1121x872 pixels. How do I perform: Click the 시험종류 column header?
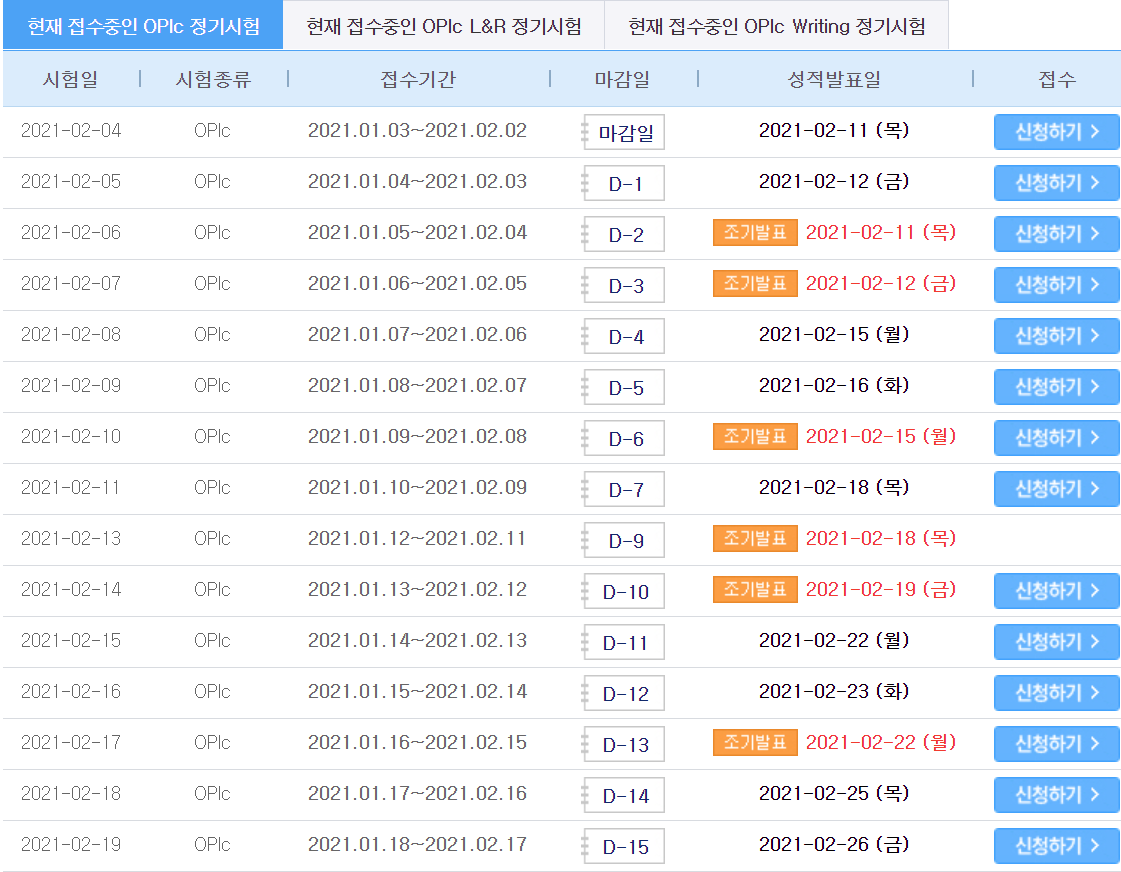tap(213, 79)
